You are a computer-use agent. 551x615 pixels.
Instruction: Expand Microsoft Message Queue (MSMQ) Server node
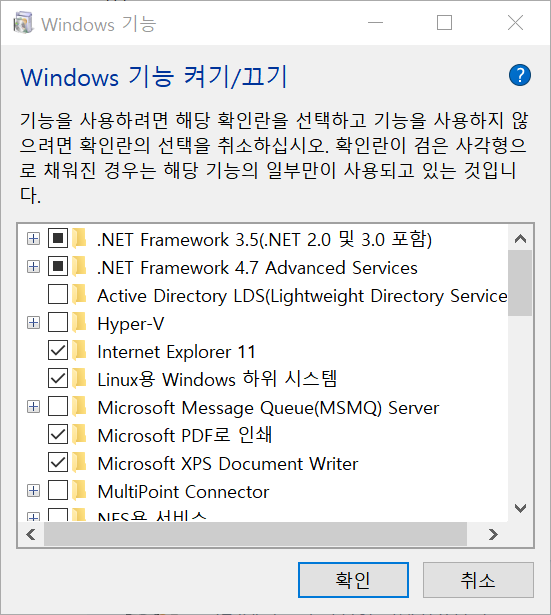click(x=33, y=407)
